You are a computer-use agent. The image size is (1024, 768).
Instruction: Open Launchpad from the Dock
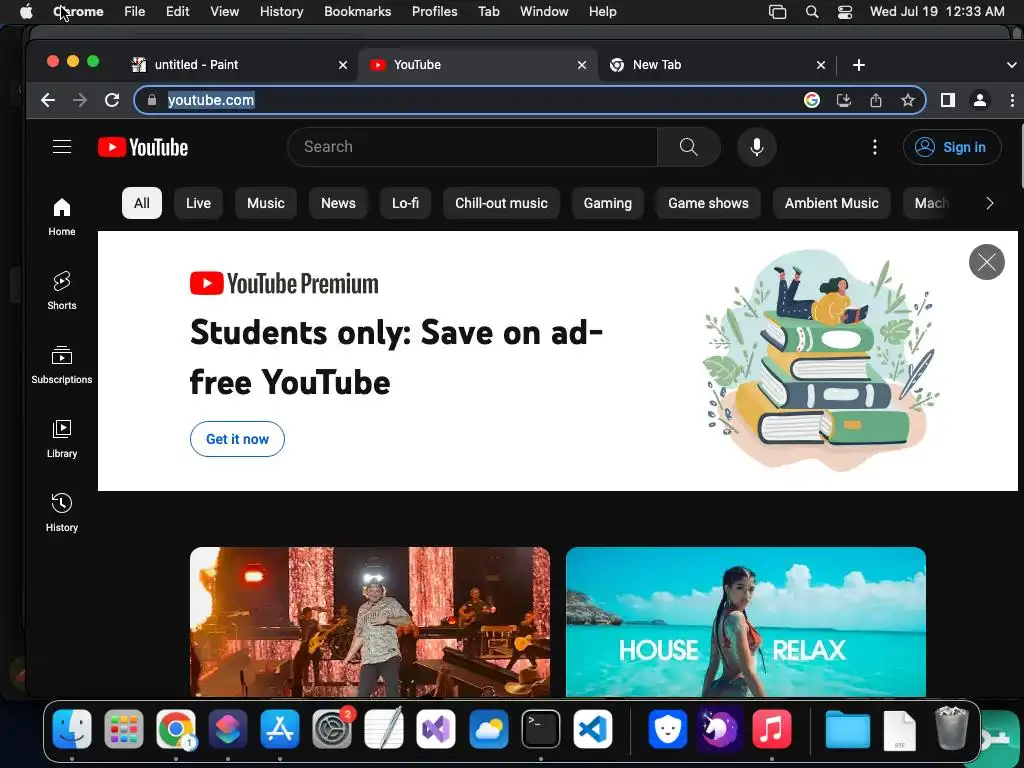(x=124, y=729)
